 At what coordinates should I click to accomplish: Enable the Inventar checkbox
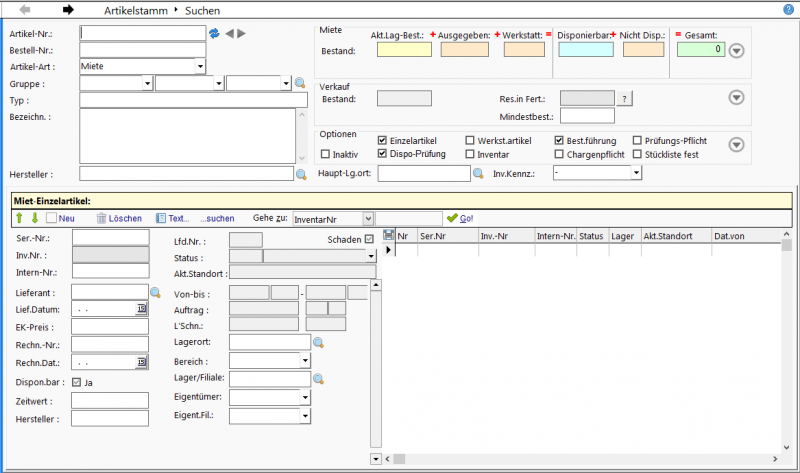[470, 154]
